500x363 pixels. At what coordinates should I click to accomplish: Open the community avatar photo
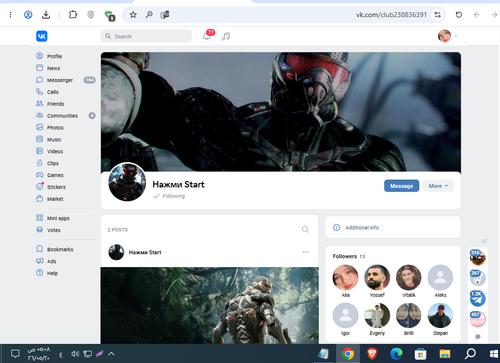point(127,182)
